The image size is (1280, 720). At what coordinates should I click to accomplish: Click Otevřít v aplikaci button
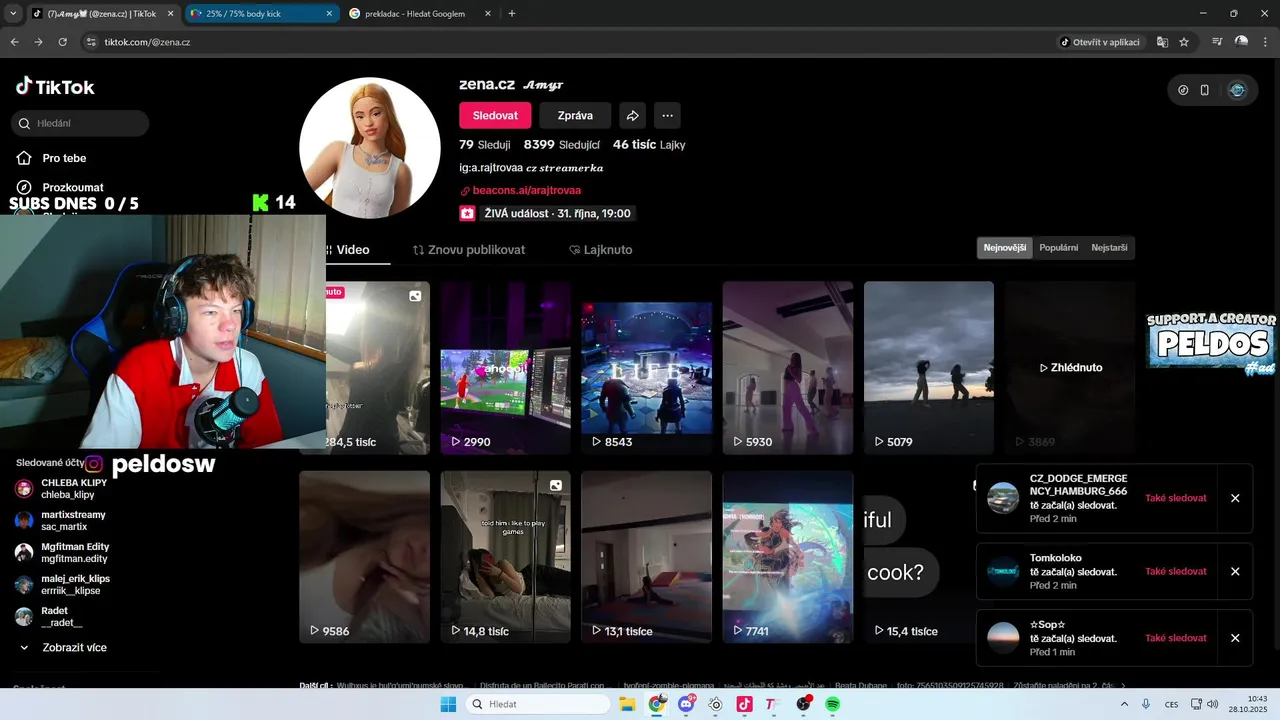point(1100,42)
